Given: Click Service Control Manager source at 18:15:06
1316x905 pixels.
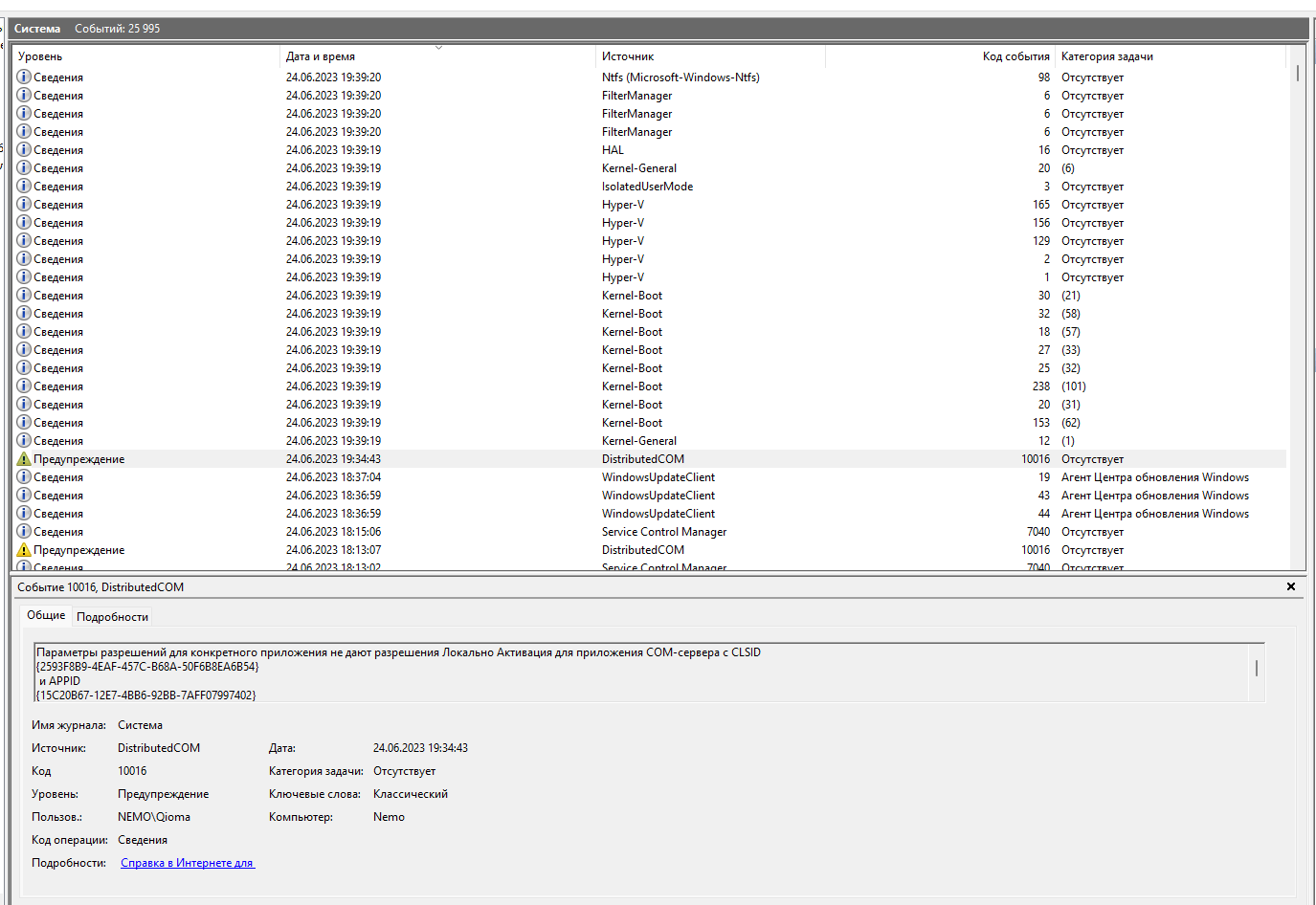Looking at the screenshot, I should pyautogui.click(x=664, y=532).
